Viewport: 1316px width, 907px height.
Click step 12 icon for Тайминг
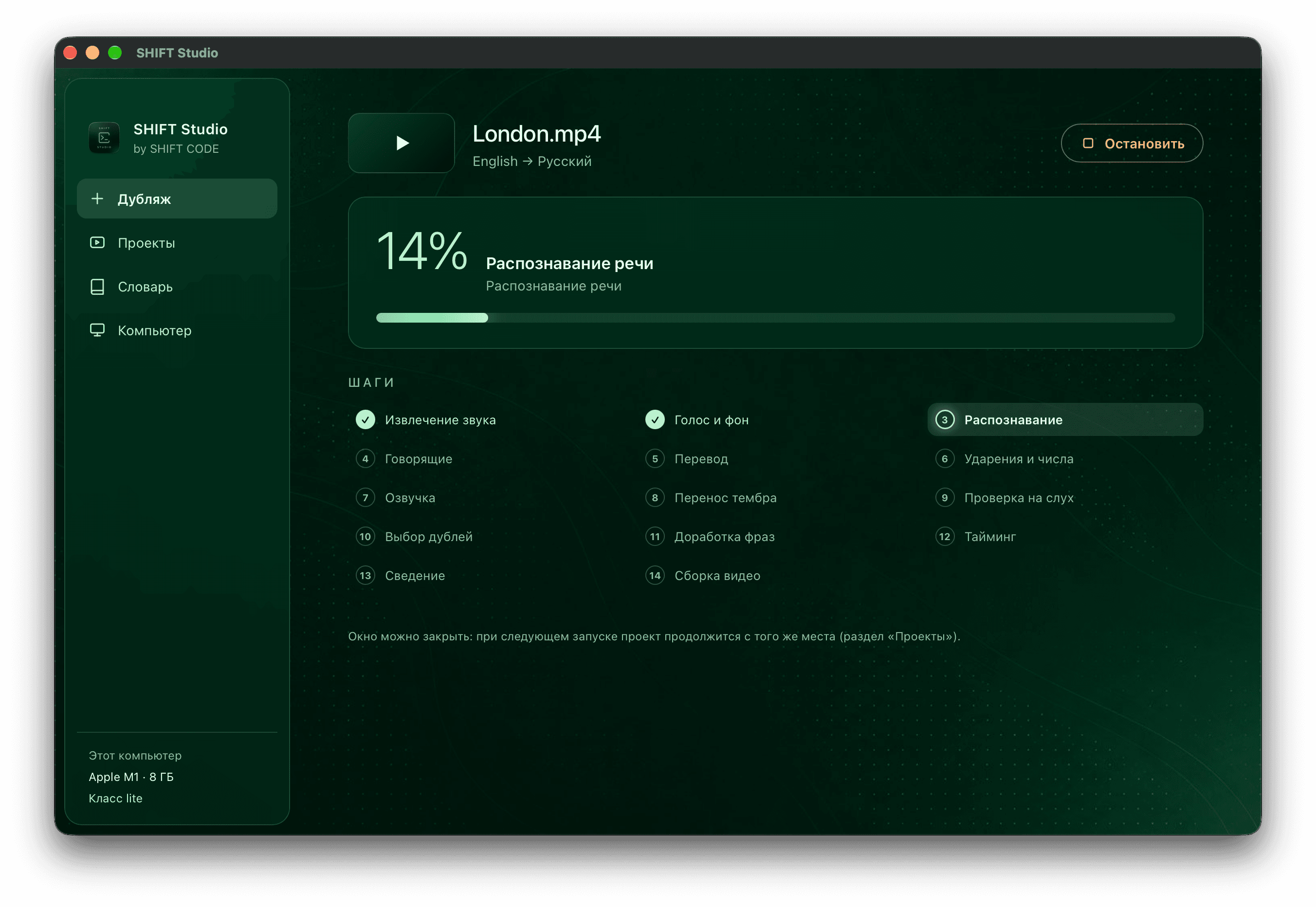click(945, 537)
